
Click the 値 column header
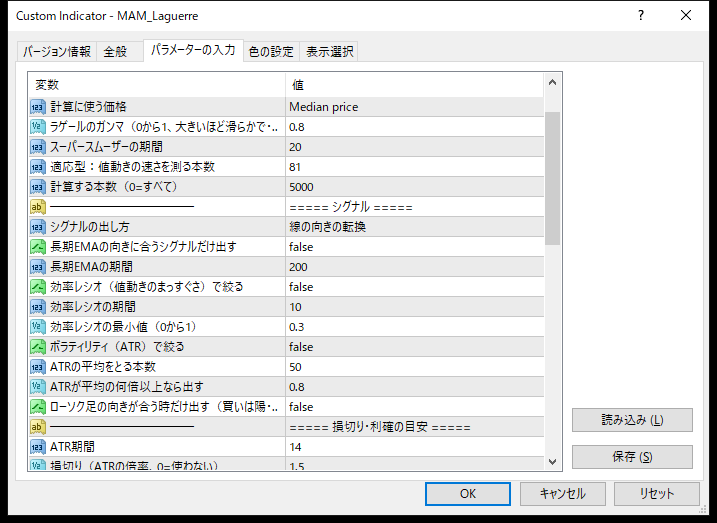point(415,85)
